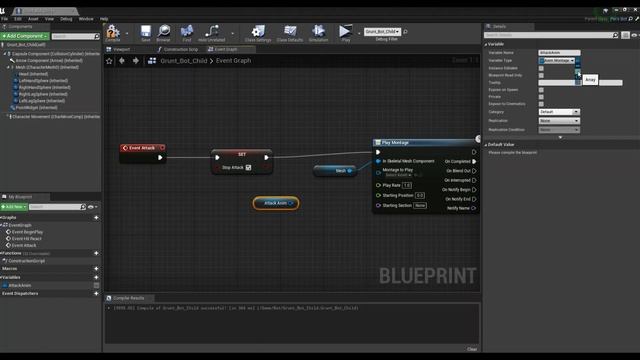The width and height of the screenshot is (640, 360).
Task: Open the Window menu
Action: [x=86, y=19]
